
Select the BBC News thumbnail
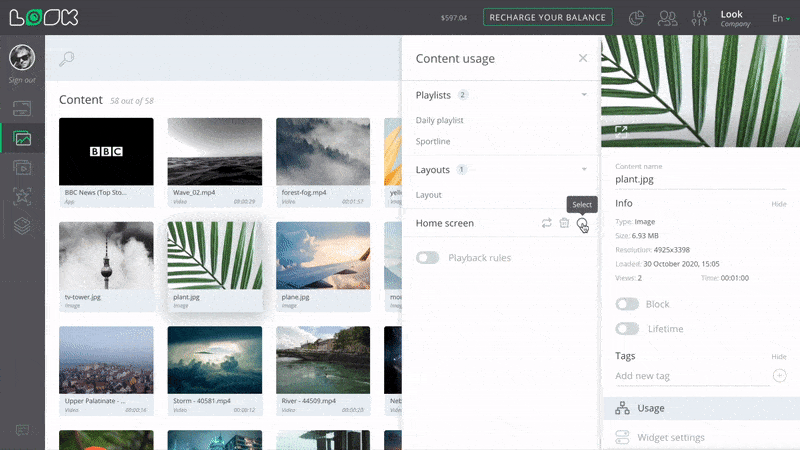coord(106,152)
